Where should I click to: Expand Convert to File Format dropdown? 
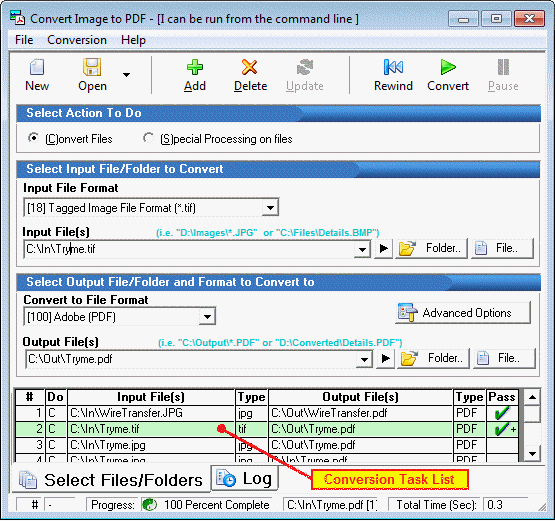click(207, 316)
